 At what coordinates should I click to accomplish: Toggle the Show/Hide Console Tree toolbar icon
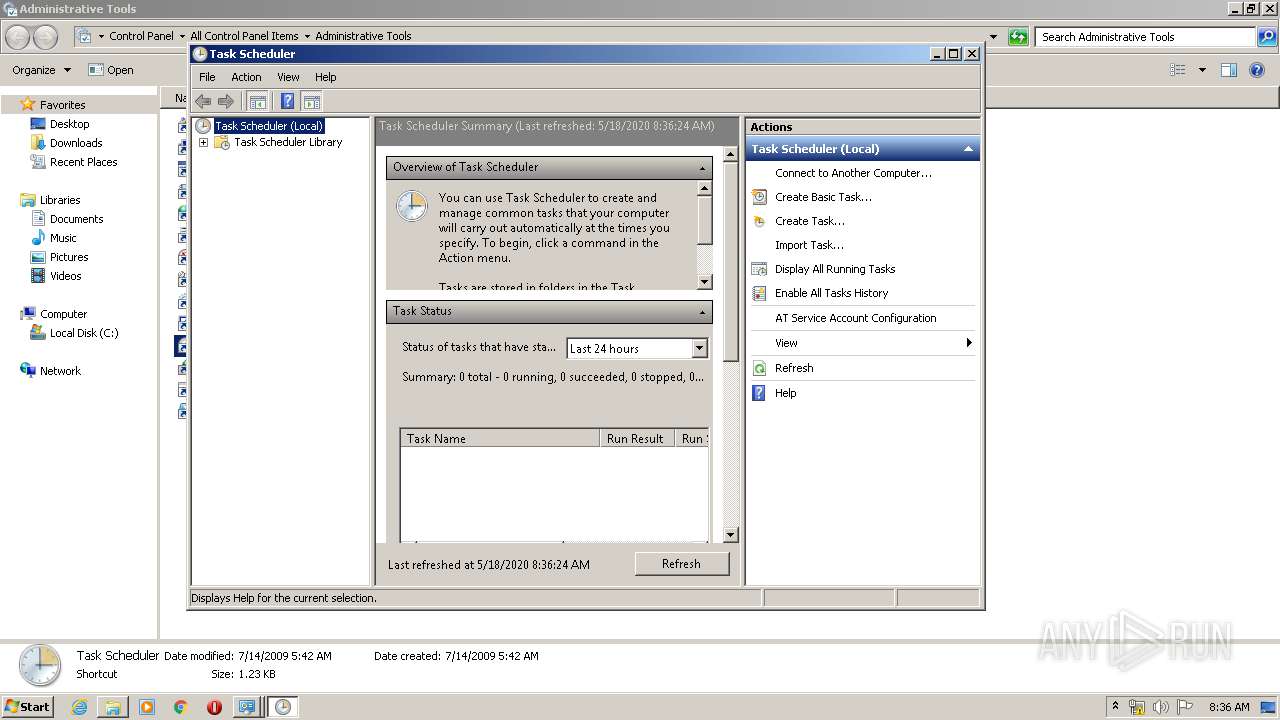pos(258,101)
